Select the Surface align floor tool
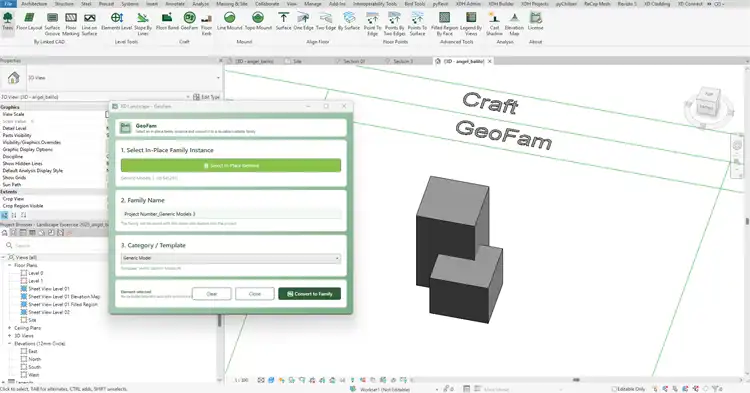The height and width of the screenshot is (393, 750). (x=283, y=22)
